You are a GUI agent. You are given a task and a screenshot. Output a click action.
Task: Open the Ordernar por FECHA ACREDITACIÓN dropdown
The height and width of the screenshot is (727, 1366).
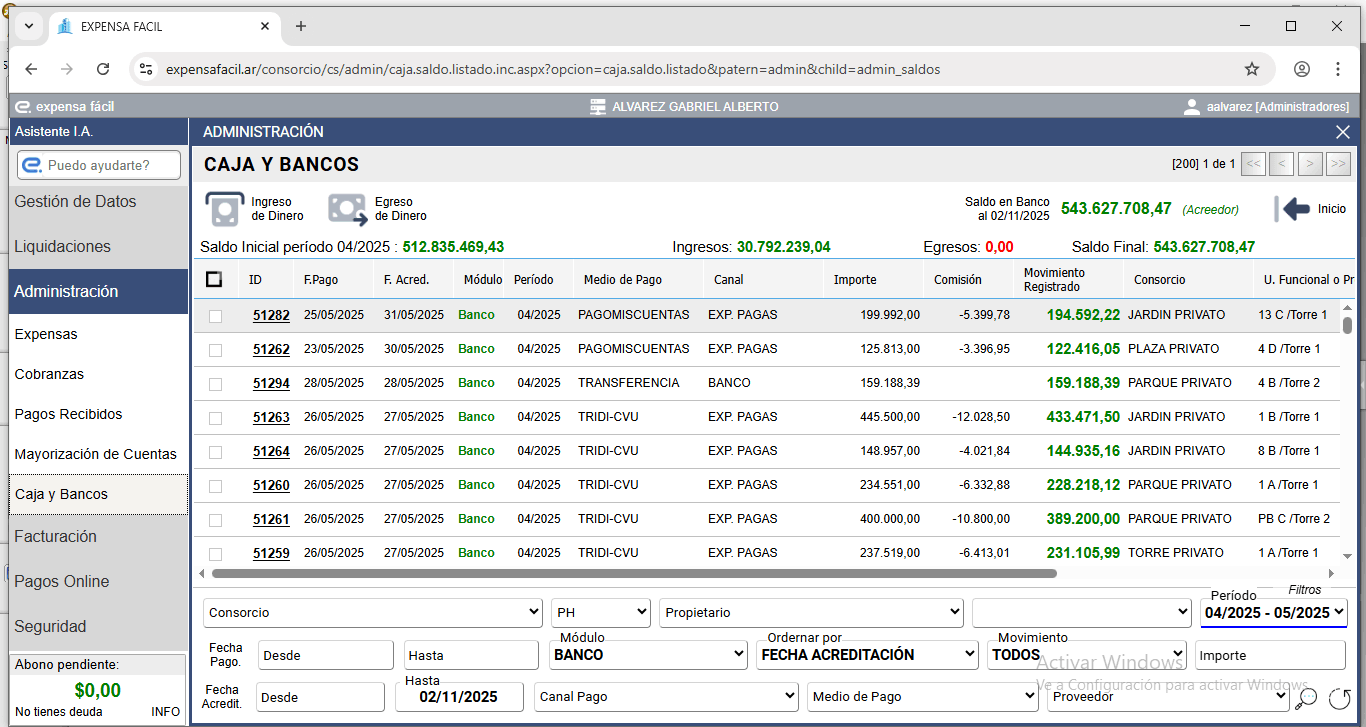(866, 655)
